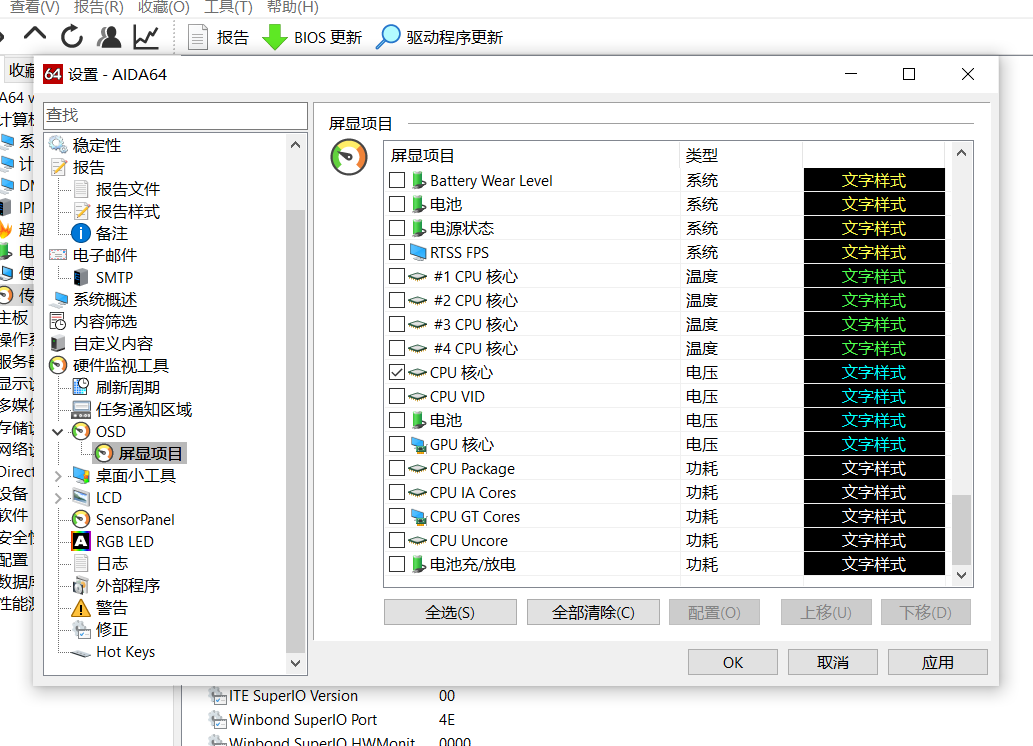Click the up-arrow navigation icon in toolbar
1033x746 pixels.
click(35, 34)
